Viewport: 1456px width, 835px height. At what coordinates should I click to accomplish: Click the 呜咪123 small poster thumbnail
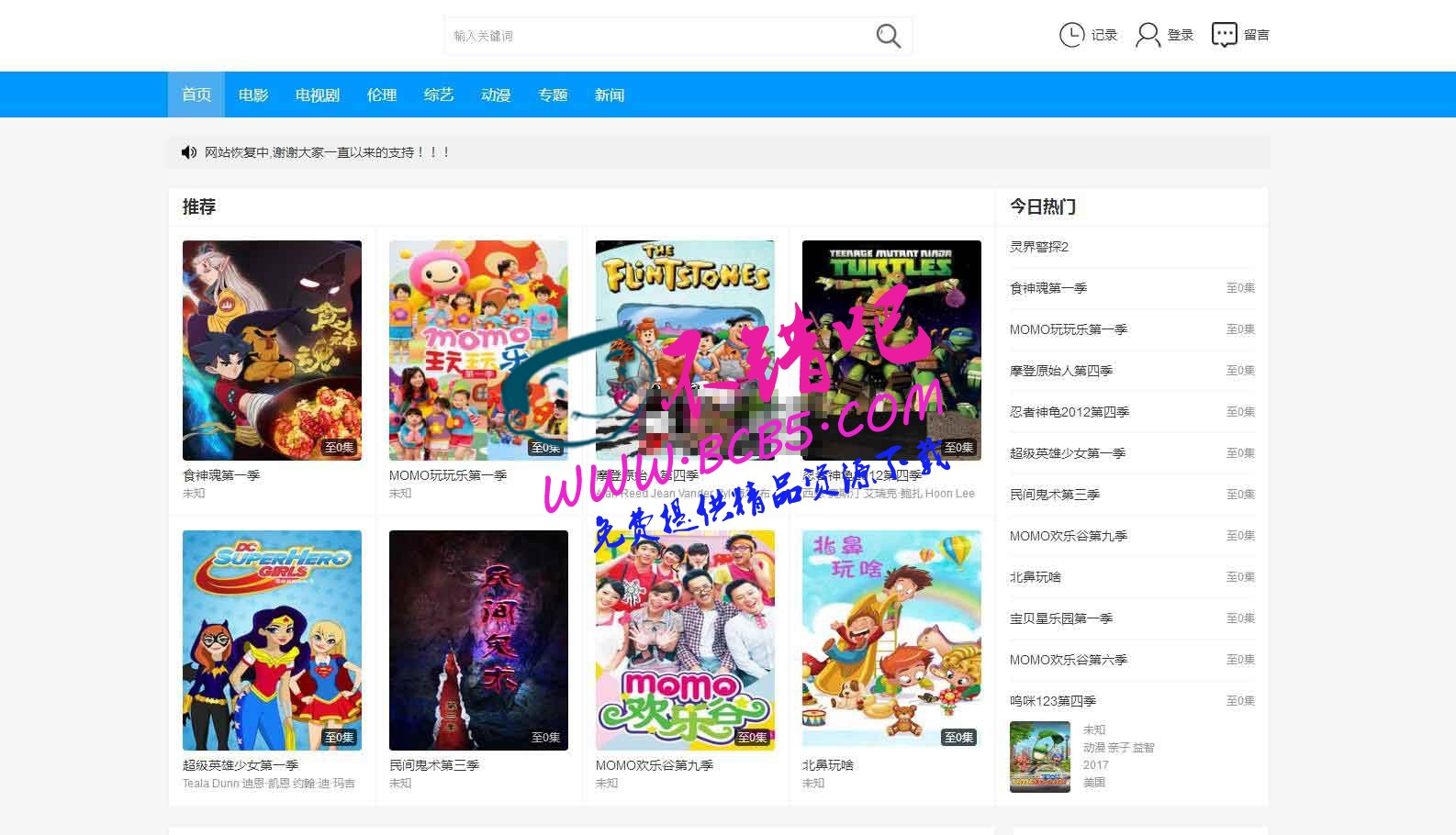[x=1040, y=757]
